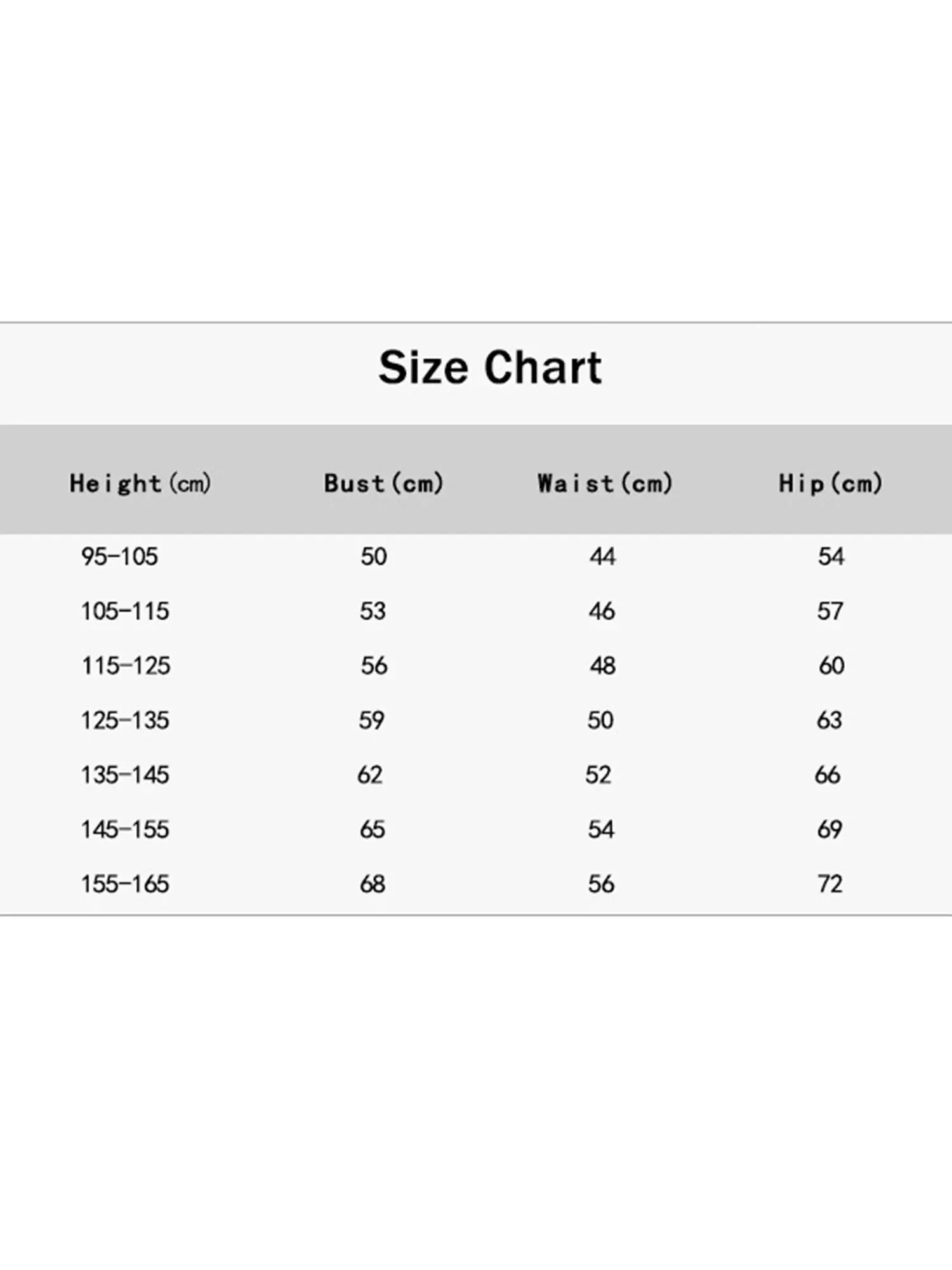Screen dimensions: 952x1270
Task: Select hip value 72 in last row
Action: point(830,885)
